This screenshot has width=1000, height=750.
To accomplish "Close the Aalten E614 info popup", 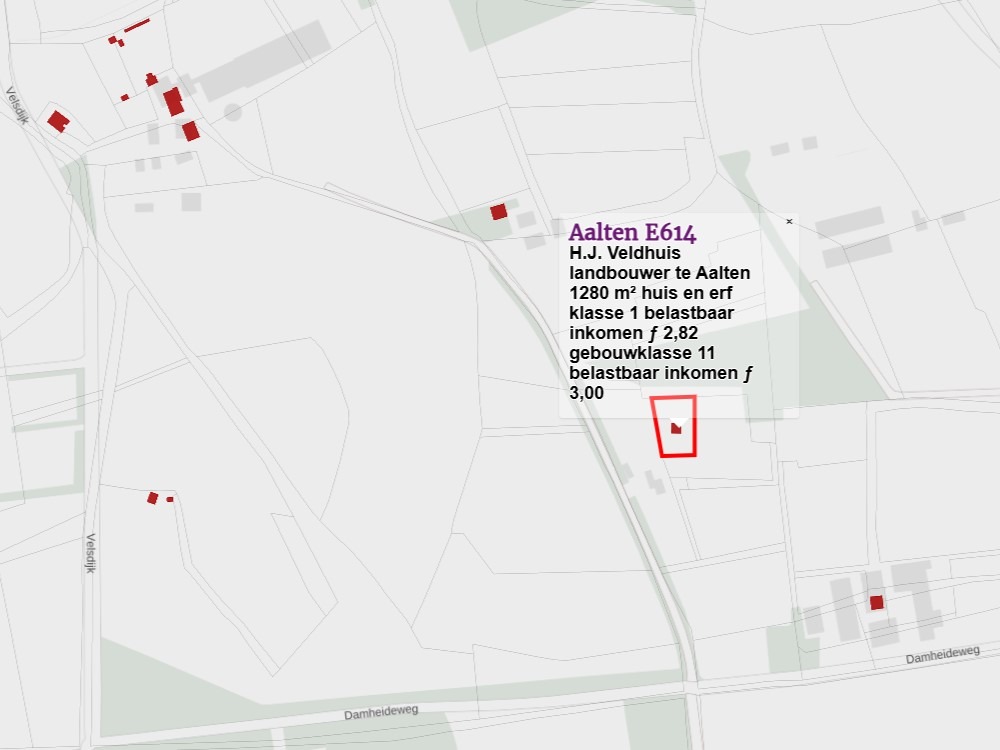I will coord(789,221).
